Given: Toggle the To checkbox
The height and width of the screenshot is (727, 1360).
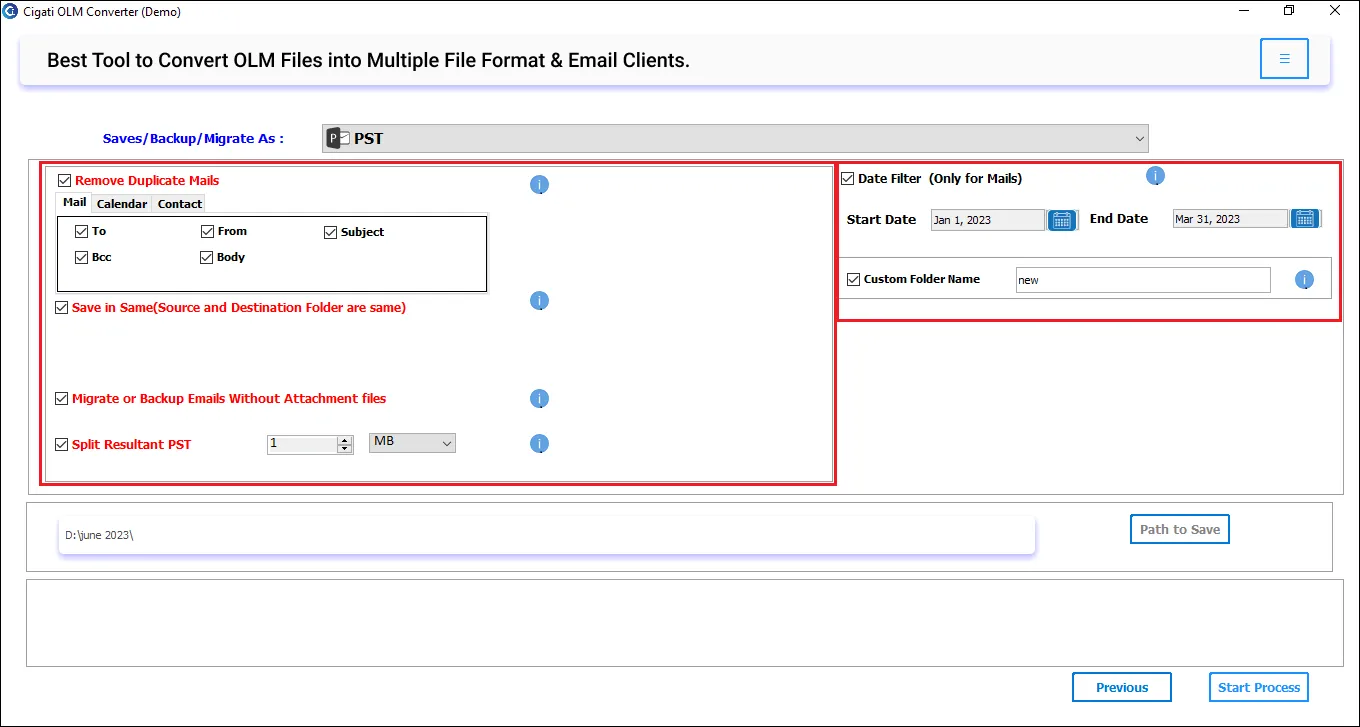Looking at the screenshot, I should (82, 231).
